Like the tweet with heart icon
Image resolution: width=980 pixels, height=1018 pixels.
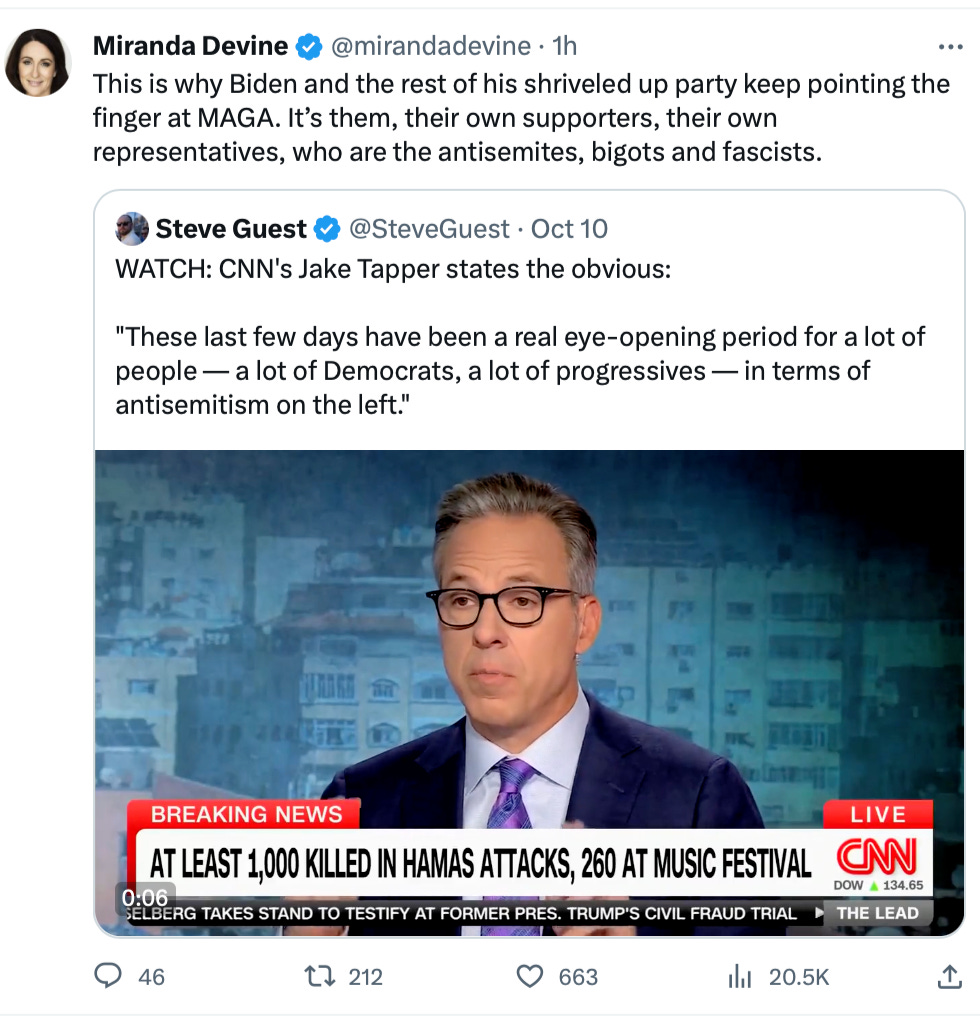(x=530, y=976)
